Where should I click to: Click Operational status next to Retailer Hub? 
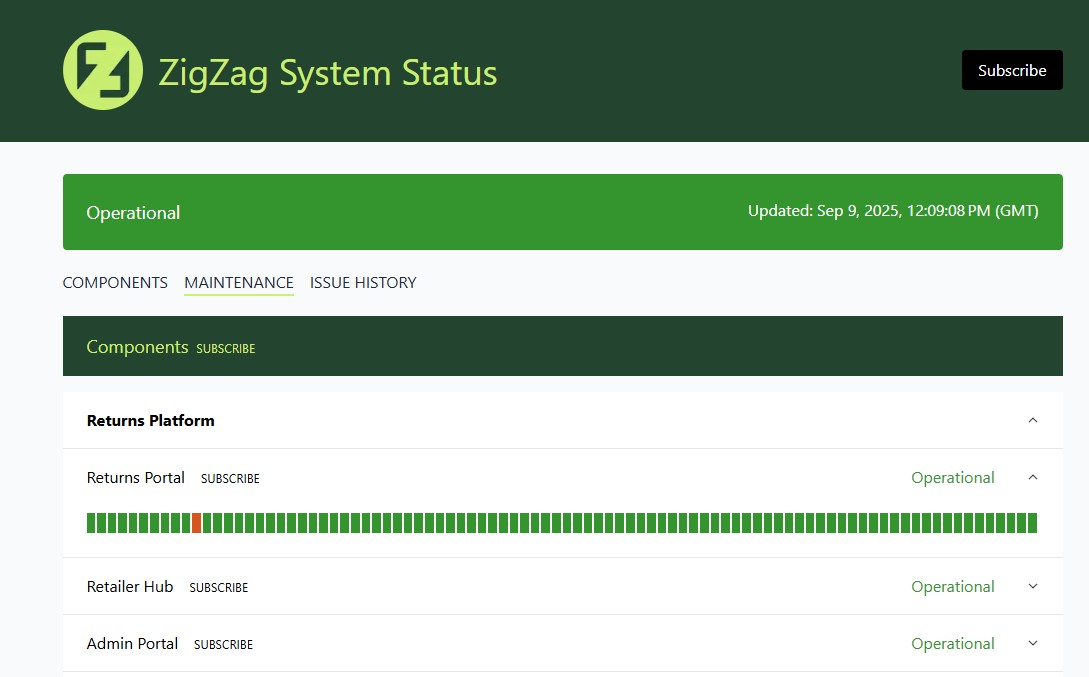[952, 587]
